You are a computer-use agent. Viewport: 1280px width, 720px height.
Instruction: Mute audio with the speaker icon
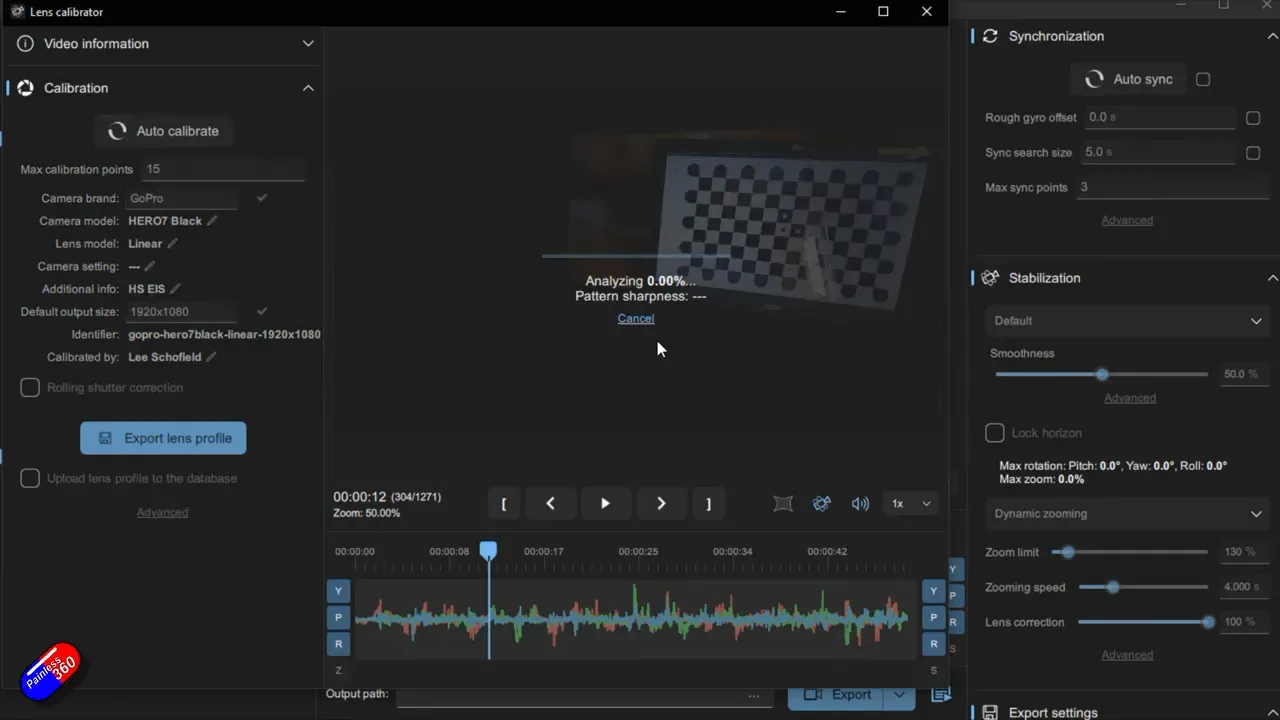coord(860,504)
